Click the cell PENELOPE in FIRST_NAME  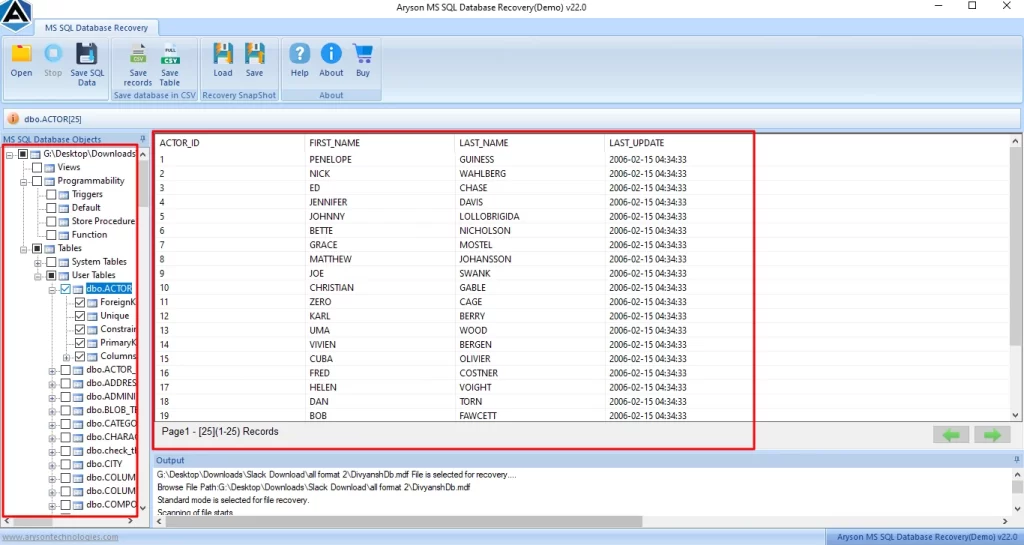(330, 159)
